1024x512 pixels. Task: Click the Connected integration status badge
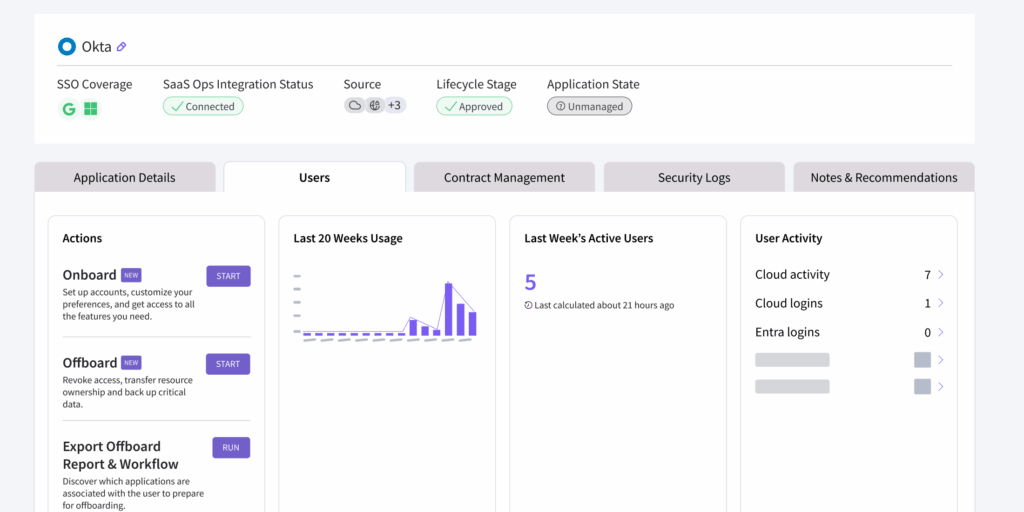click(203, 106)
